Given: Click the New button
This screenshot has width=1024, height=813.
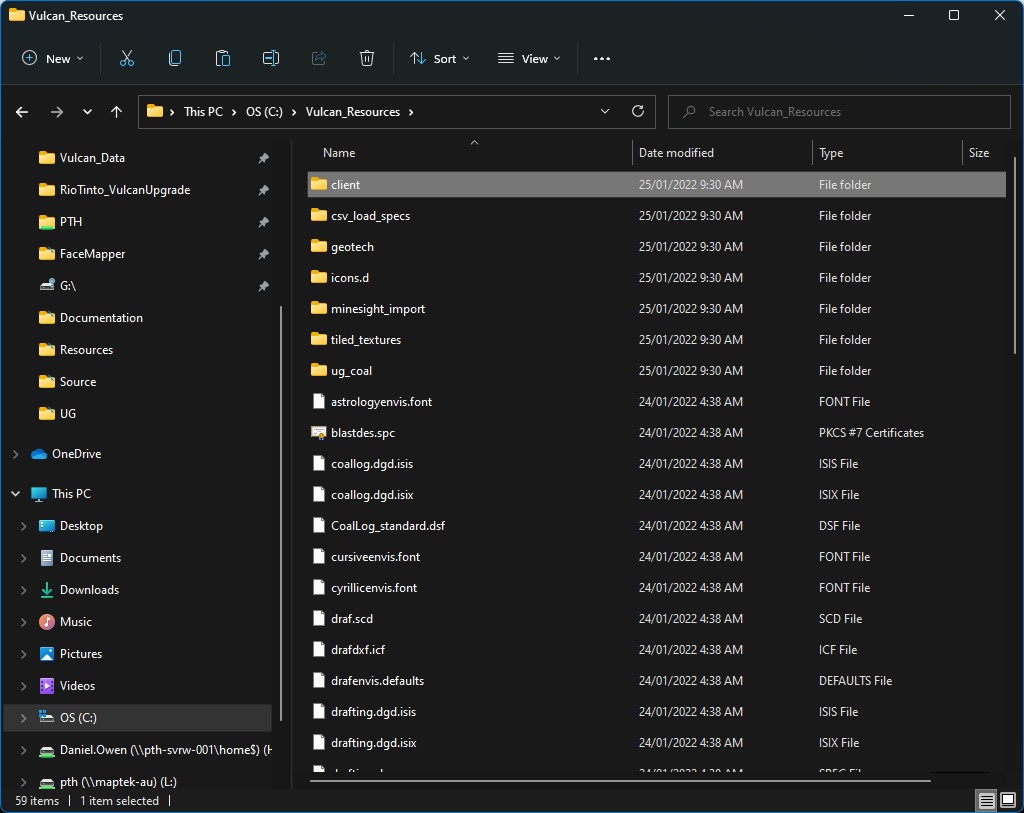Looking at the screenshot, I should click(x=53, y=59).
